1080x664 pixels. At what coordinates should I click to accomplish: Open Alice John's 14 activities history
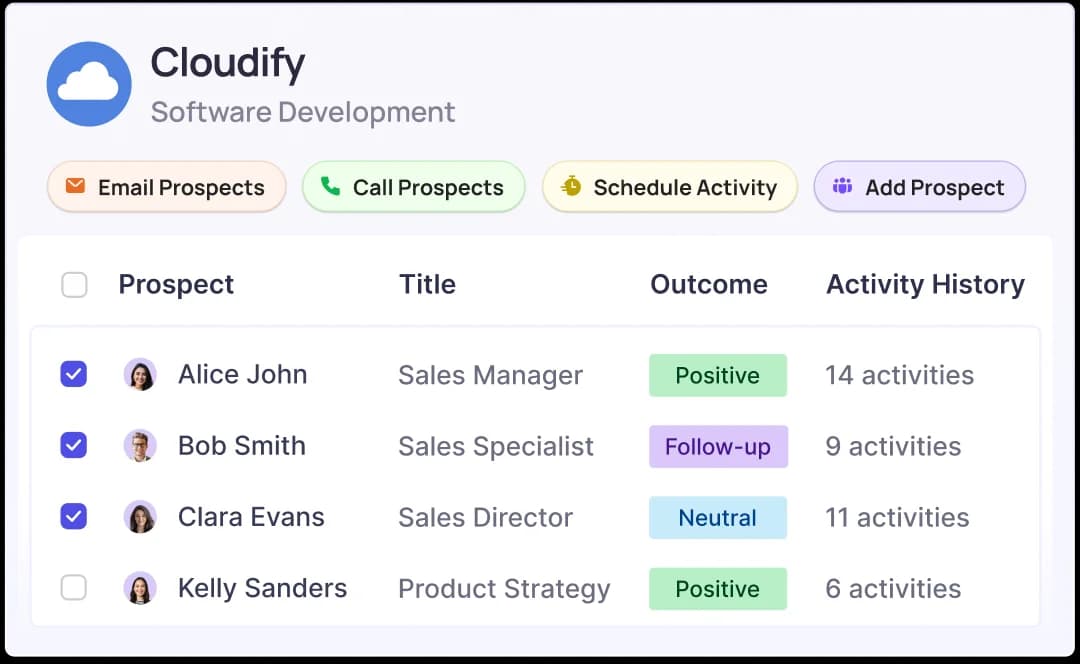(x=899, y=375)
